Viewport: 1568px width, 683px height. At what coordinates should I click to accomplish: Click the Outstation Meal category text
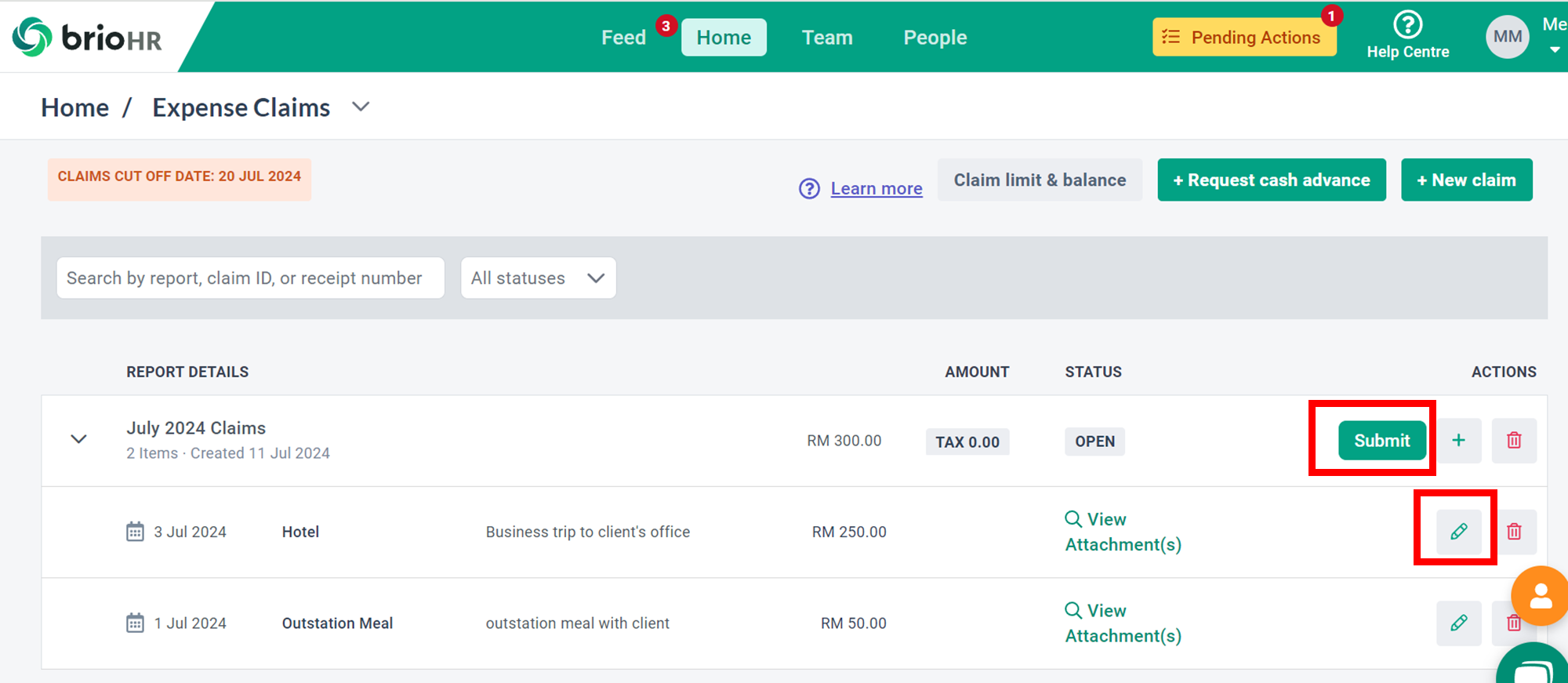pos(337,623)
